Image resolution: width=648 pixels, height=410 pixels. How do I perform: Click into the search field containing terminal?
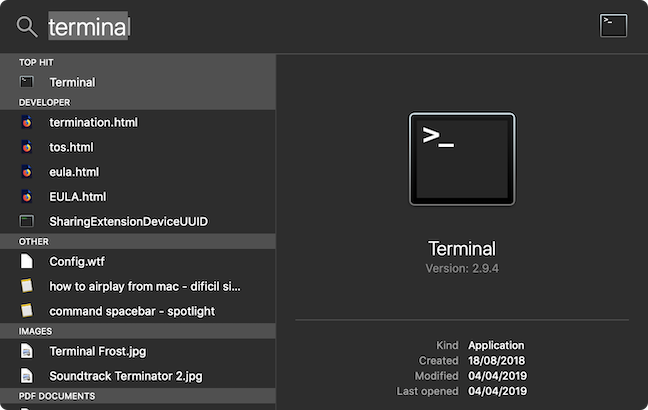(314, 27)
